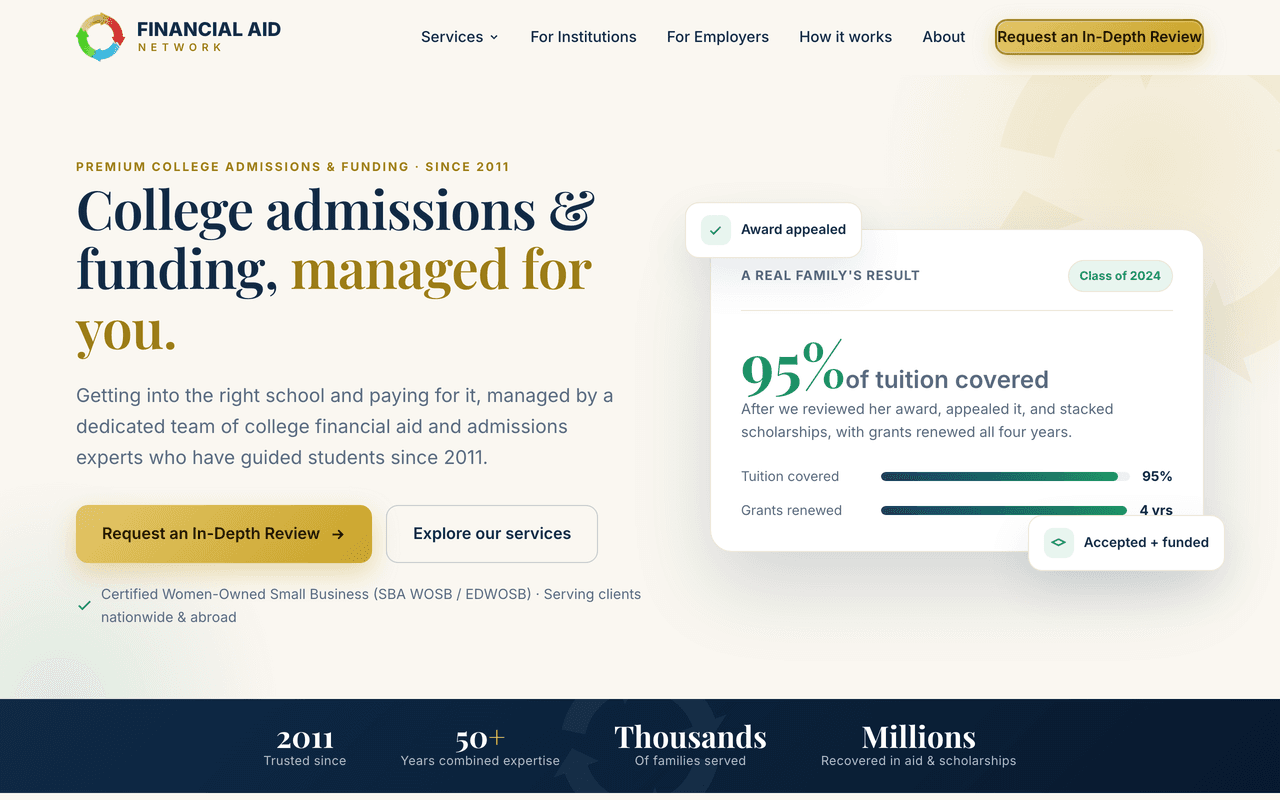
Task: Click the 'of tuition covered' text
Action: pos(947,380)
